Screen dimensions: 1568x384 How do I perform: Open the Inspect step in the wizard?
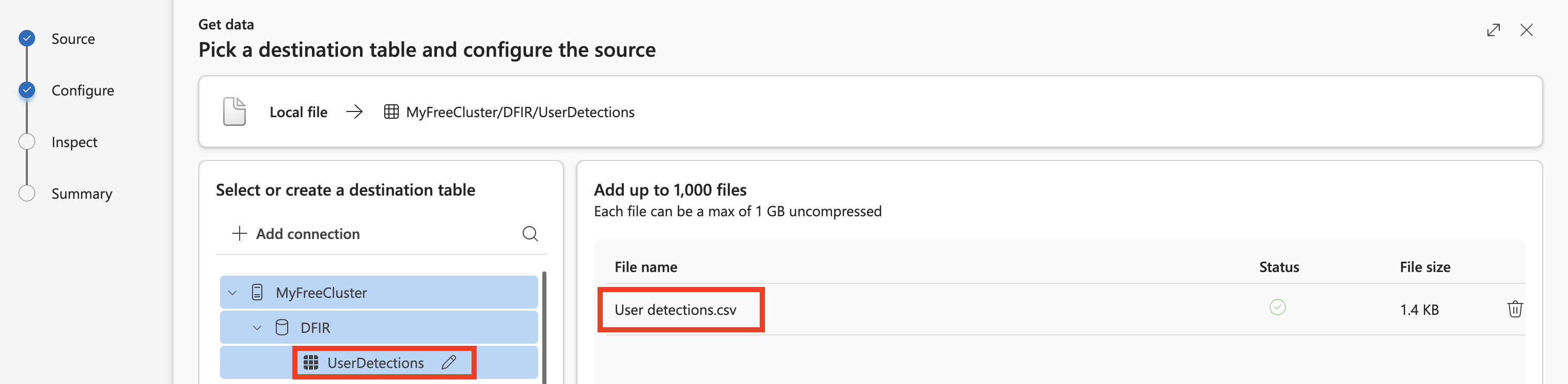click(74, 142)
